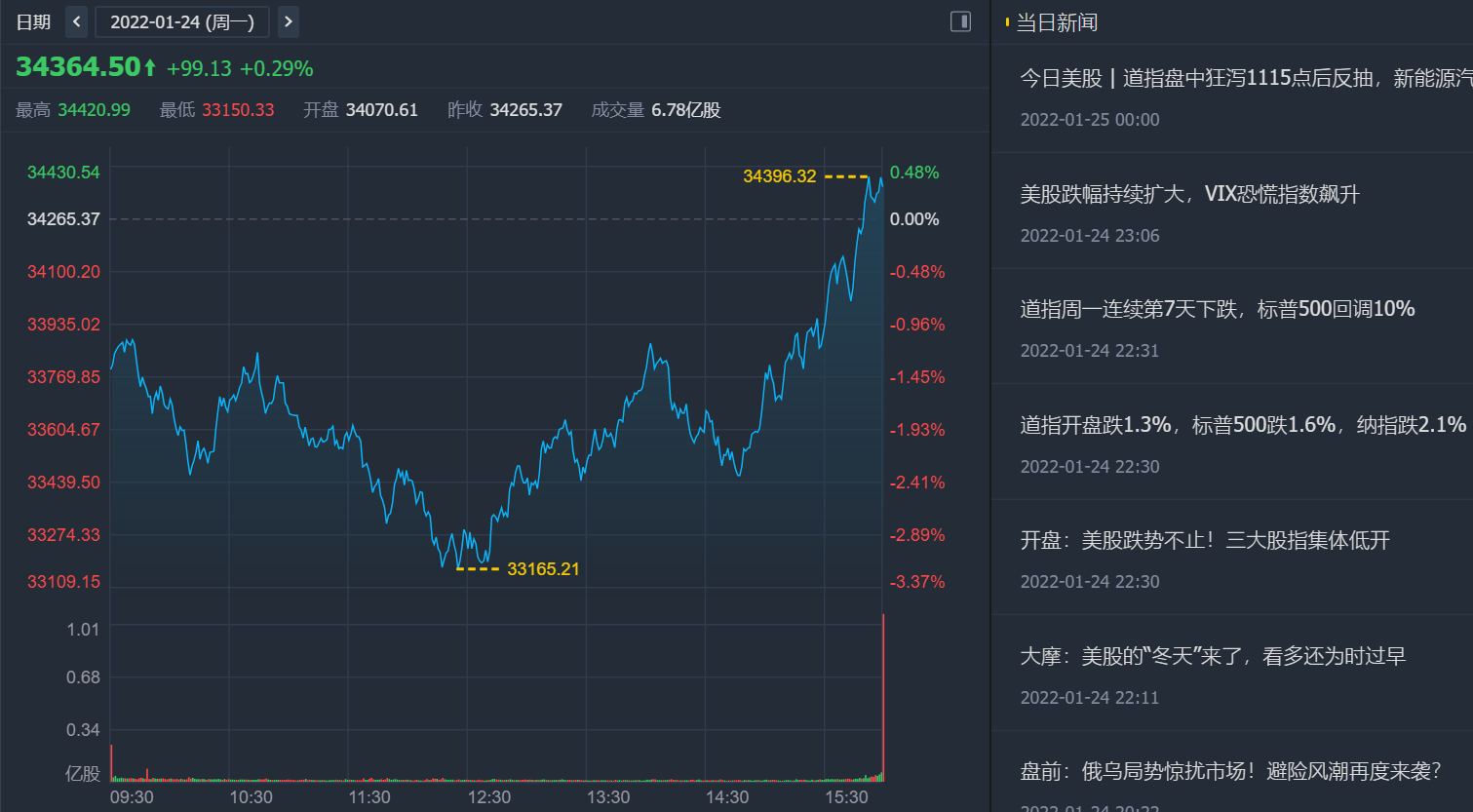Select the 当日新闻 panel header
1473x812 pixels.
(1057, 22)
